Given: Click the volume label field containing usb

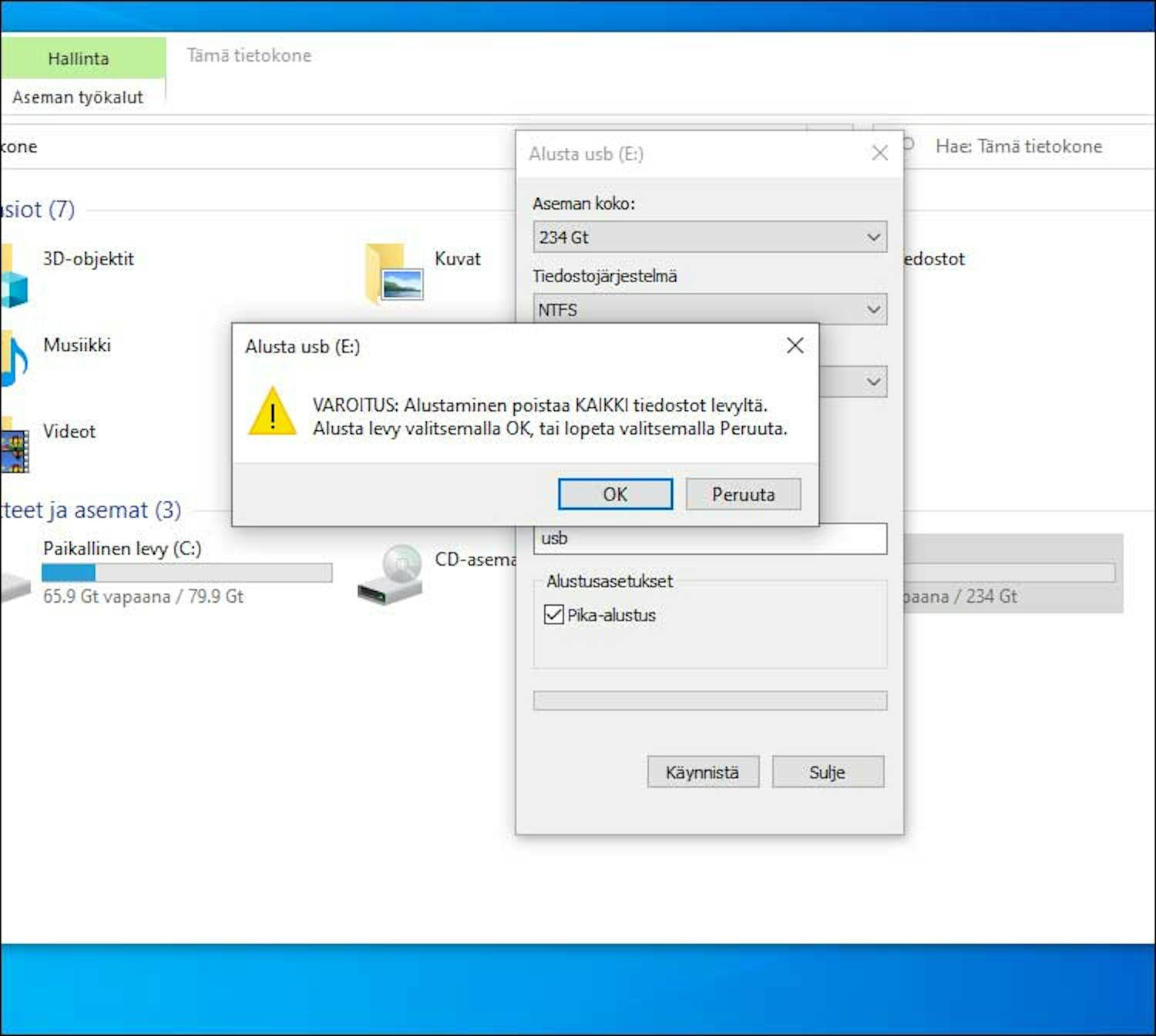Looking at the screenshot, I should point(710,538).
